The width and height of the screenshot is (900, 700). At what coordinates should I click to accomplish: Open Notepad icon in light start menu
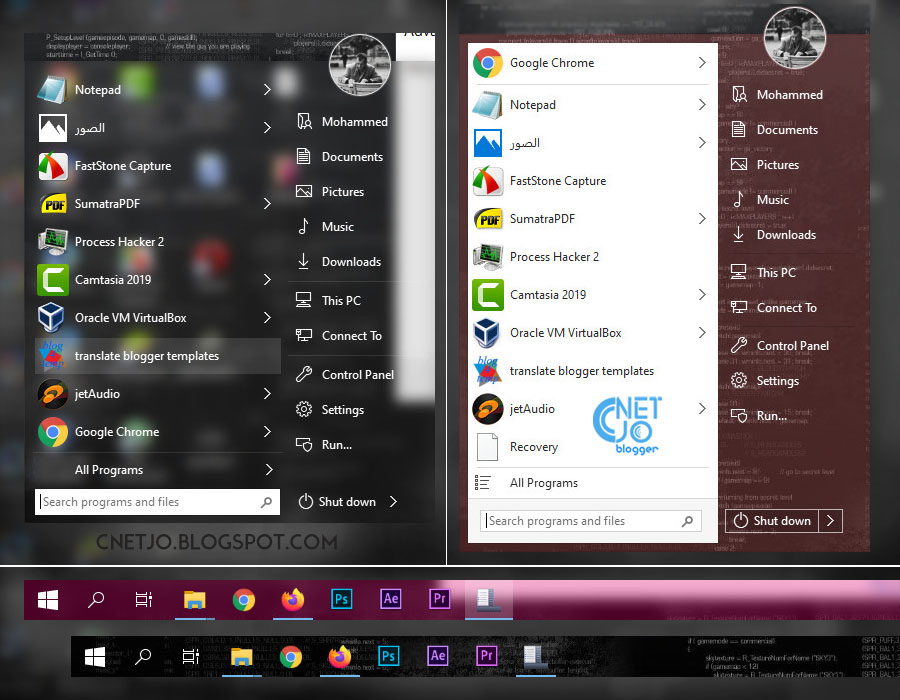click(x=488, y=105)
